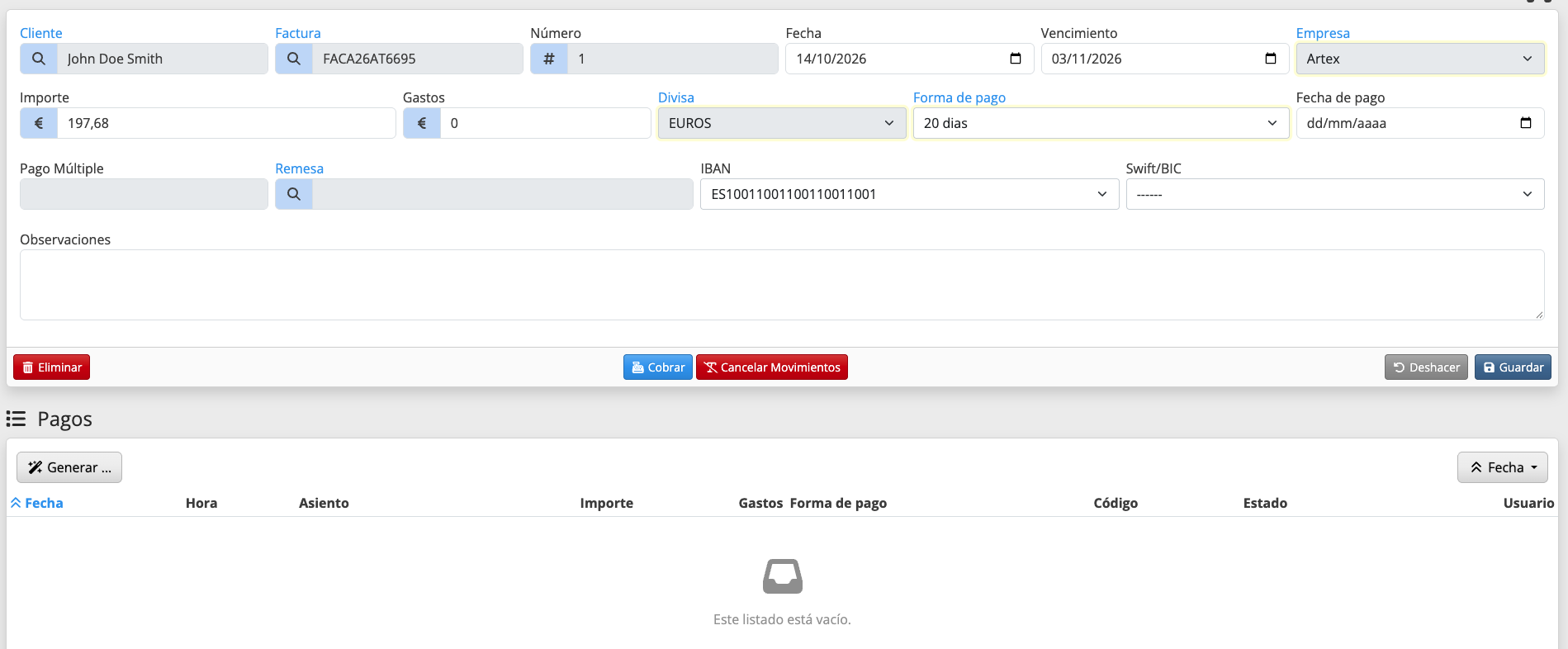Click the Eliminar button
Image resolution: width=1568 pixels, height=649 pixels.
coord(51,367)
